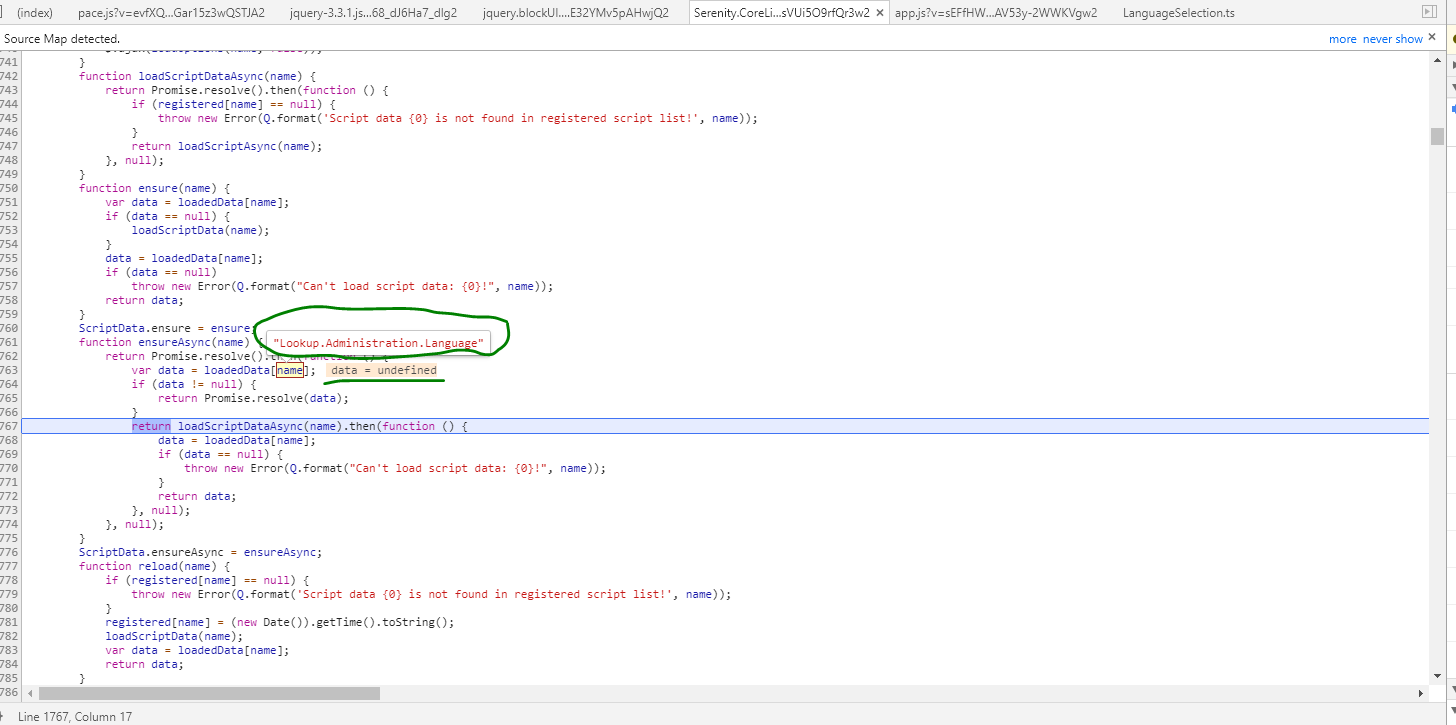Click the "Lookup.Administration.Language" tooltip value
Screen dimensions: 1456x725
pos(378,343)
